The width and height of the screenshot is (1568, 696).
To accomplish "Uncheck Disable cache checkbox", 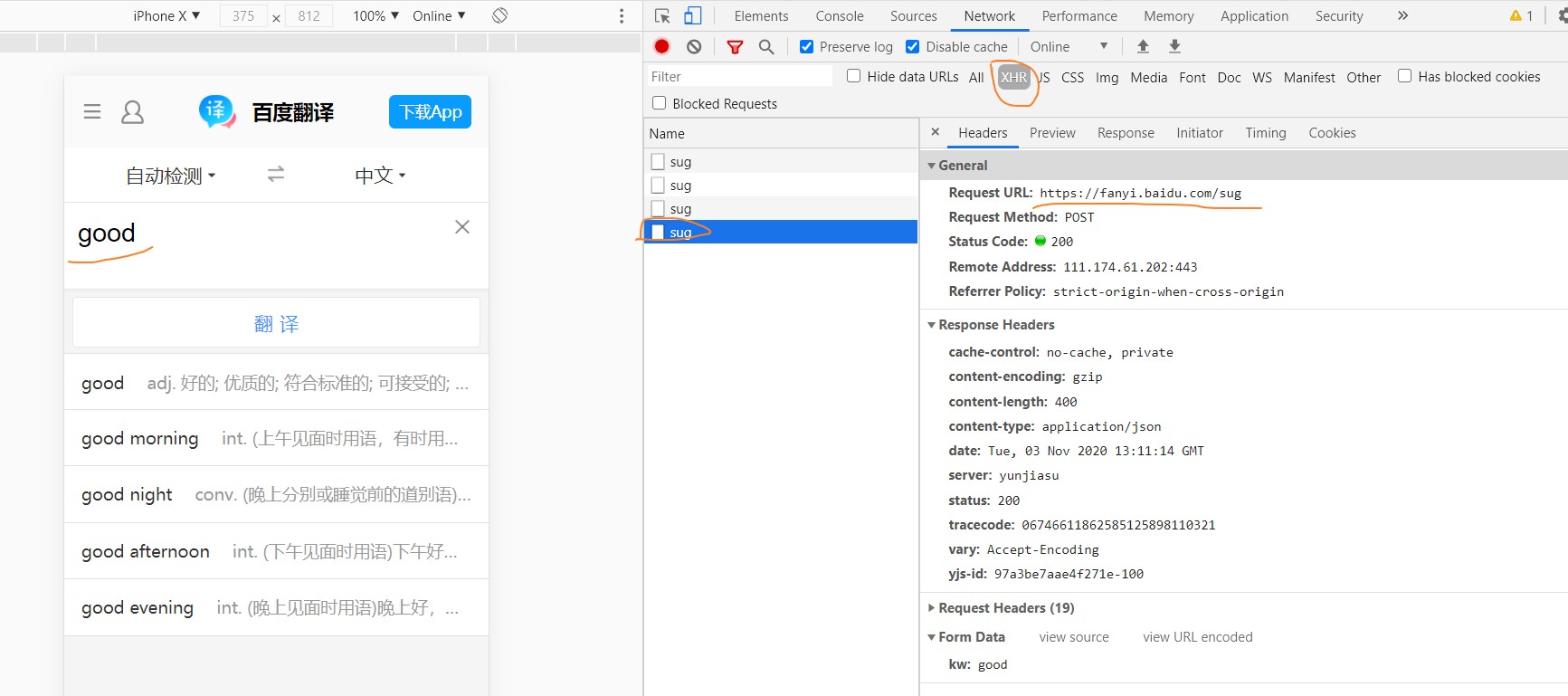I will 913,46.
